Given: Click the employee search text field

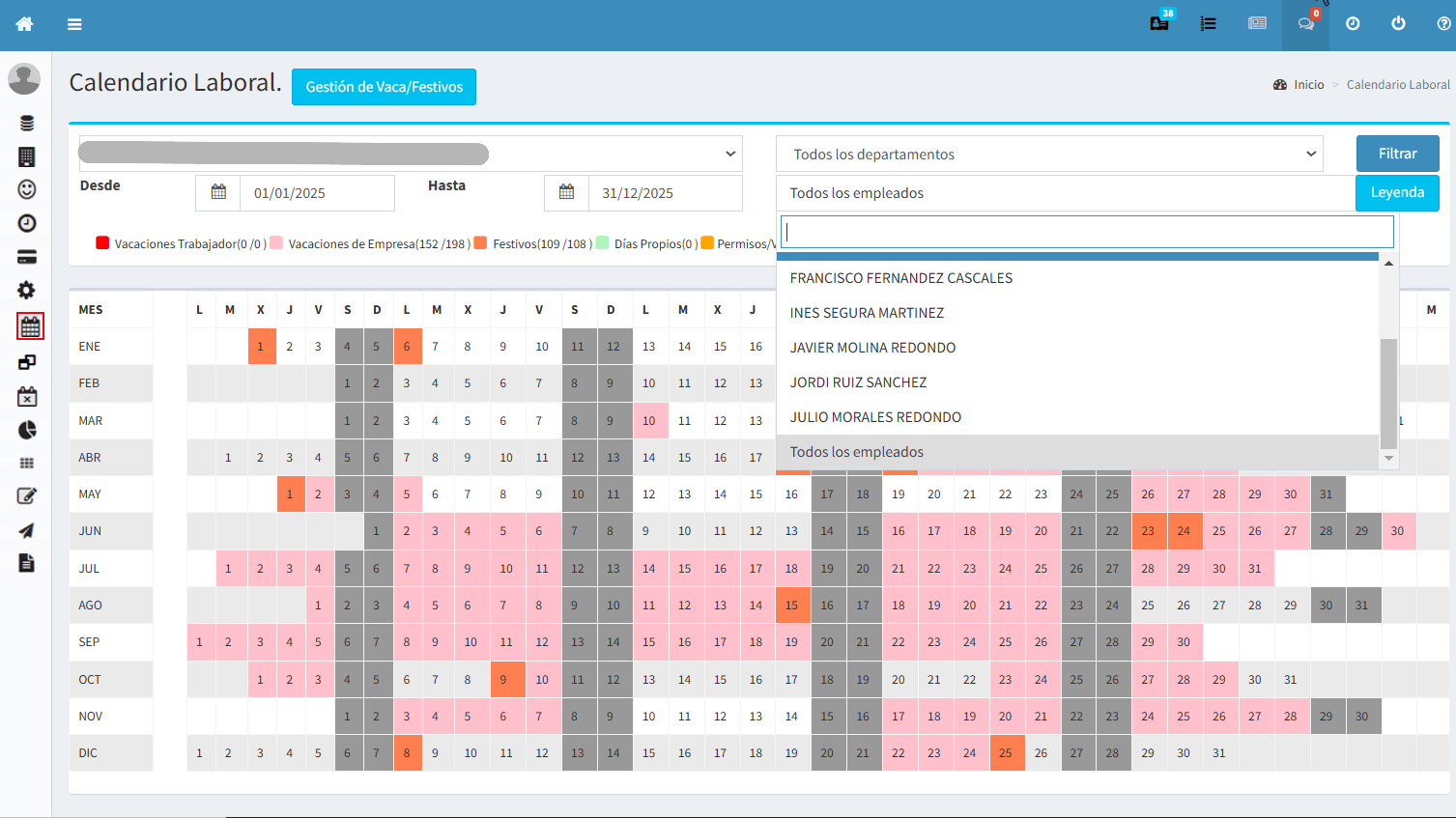Looking at the screenshot, I should 1087,232.
